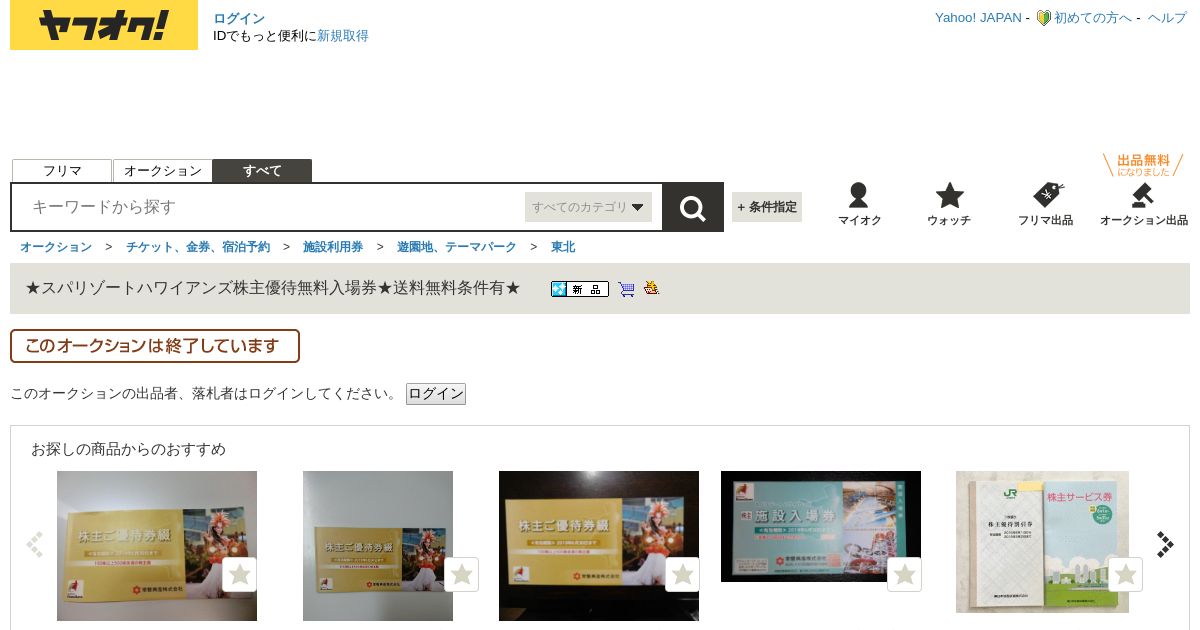Viewport: 1200px width, 630px height.
Task: Go to 東北 breadcrumb
Action: pos(563,247)
